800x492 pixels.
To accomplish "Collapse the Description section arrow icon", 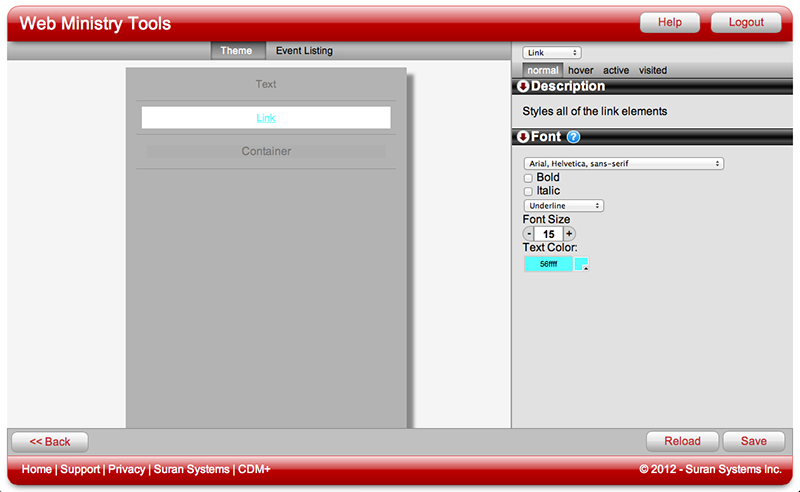I will click(523, 87).
